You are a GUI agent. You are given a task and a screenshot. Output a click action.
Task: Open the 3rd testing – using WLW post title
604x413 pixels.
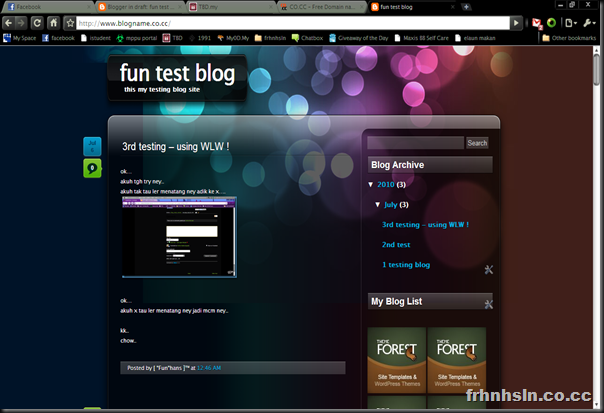tap(176, 146)
